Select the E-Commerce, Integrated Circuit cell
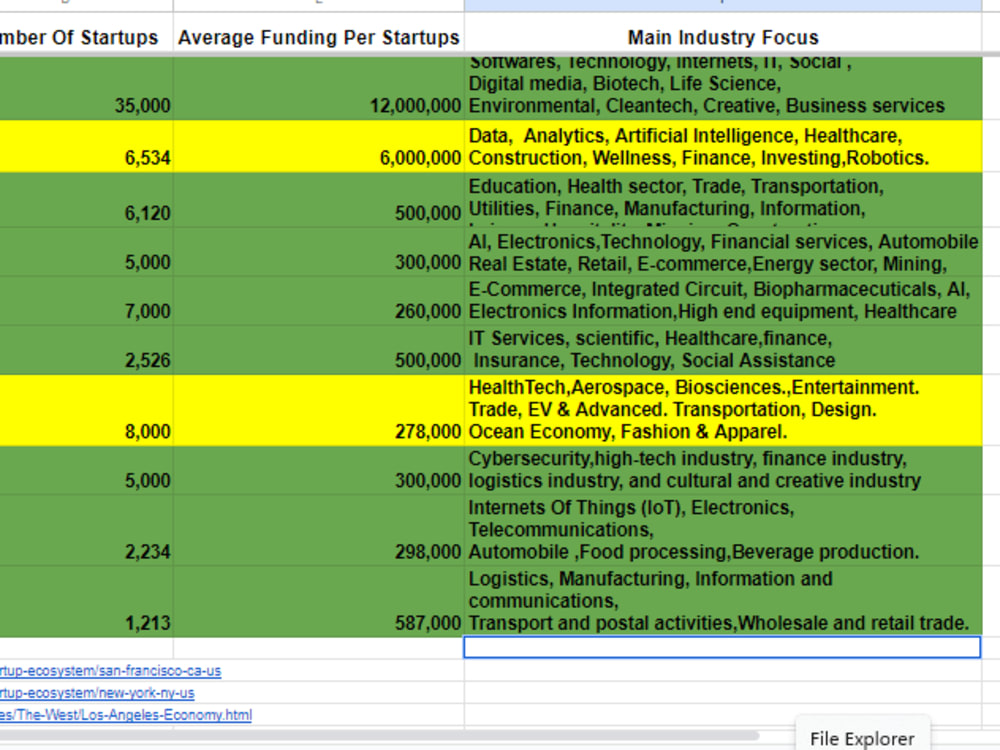The width and height of the screenshot is (1000, 750). (x=723, y=301)
